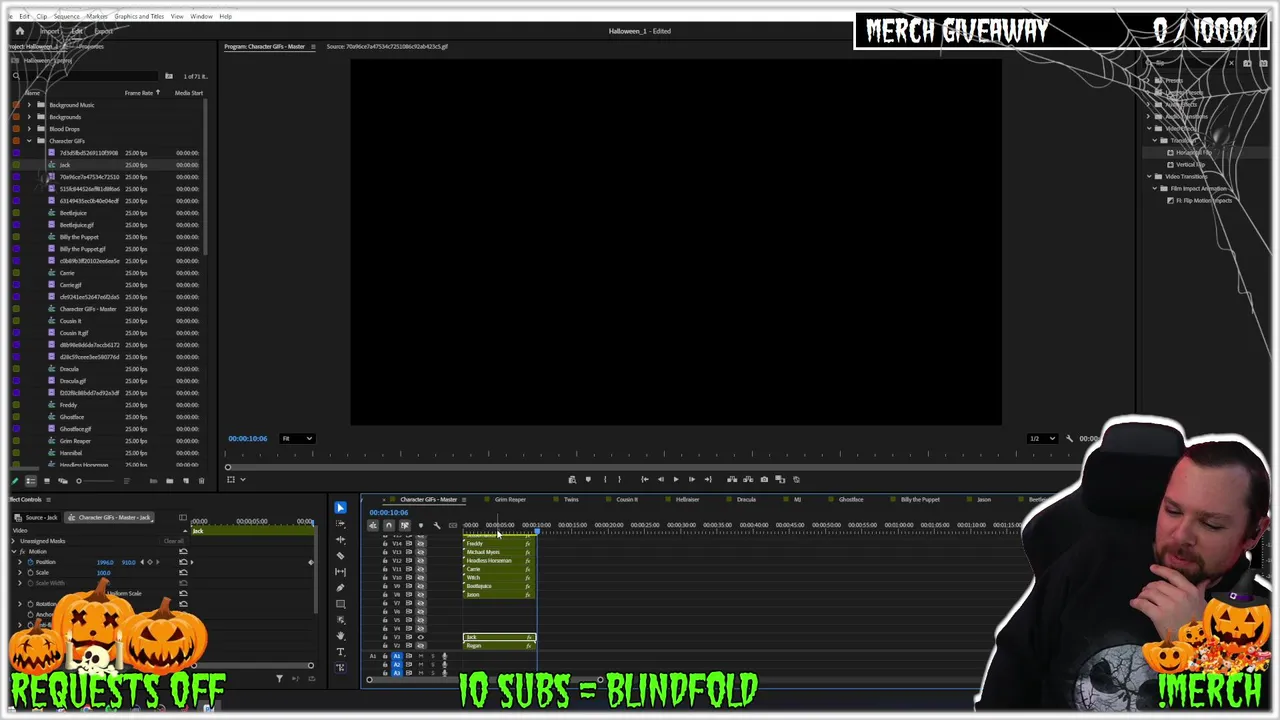Screen dimensions: 1280x720
Task: Select the Selection tool in timeline toolbar
Action: (x=340, y=507)
